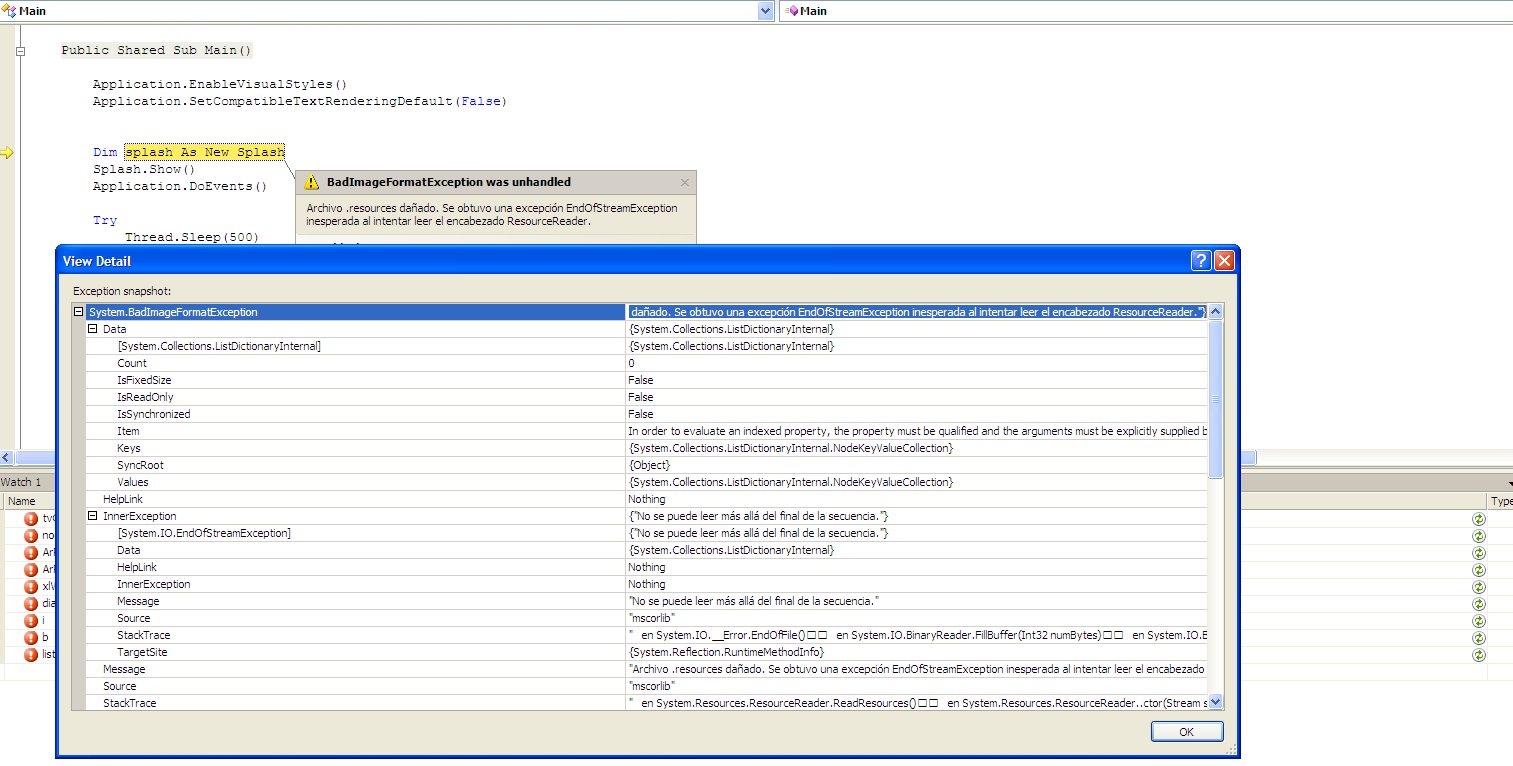Click the editor horizontal scroll left arrow
The image size is (1513, 766).
pyautogui.click(x=6, y=457)
